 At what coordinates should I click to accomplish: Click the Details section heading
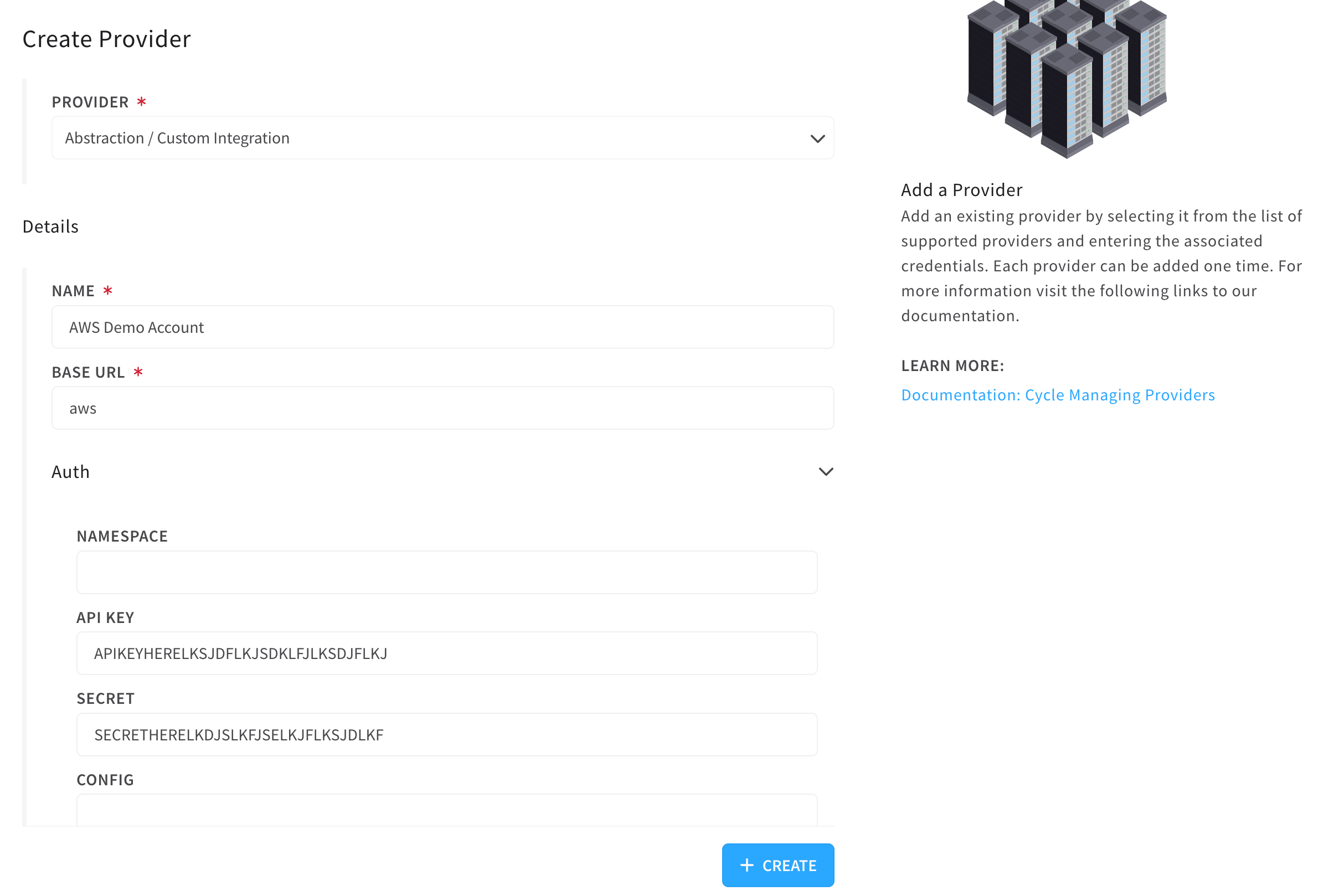tap(51, 226)
